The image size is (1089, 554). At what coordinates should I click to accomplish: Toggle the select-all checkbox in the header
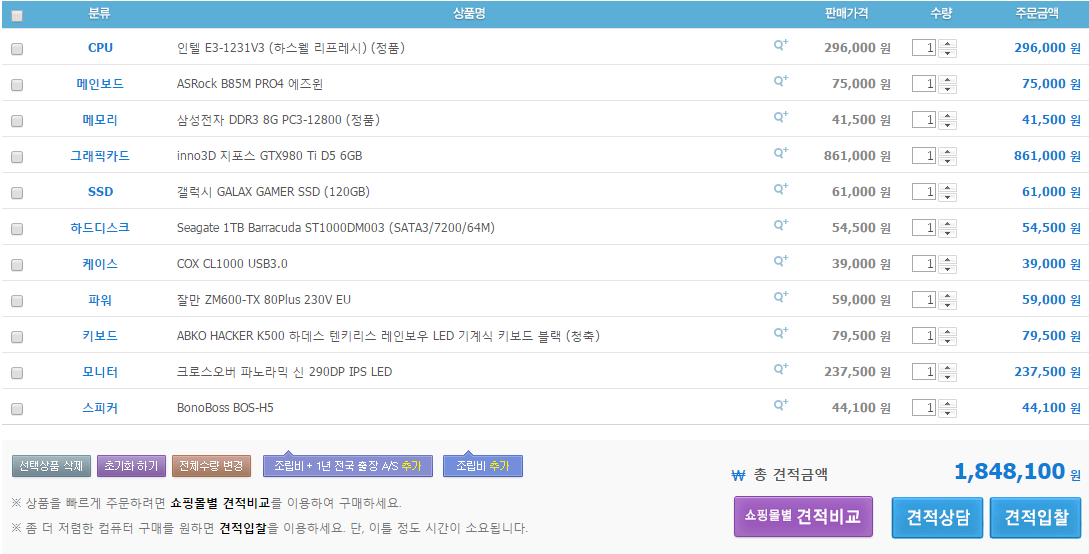point(17,16)
